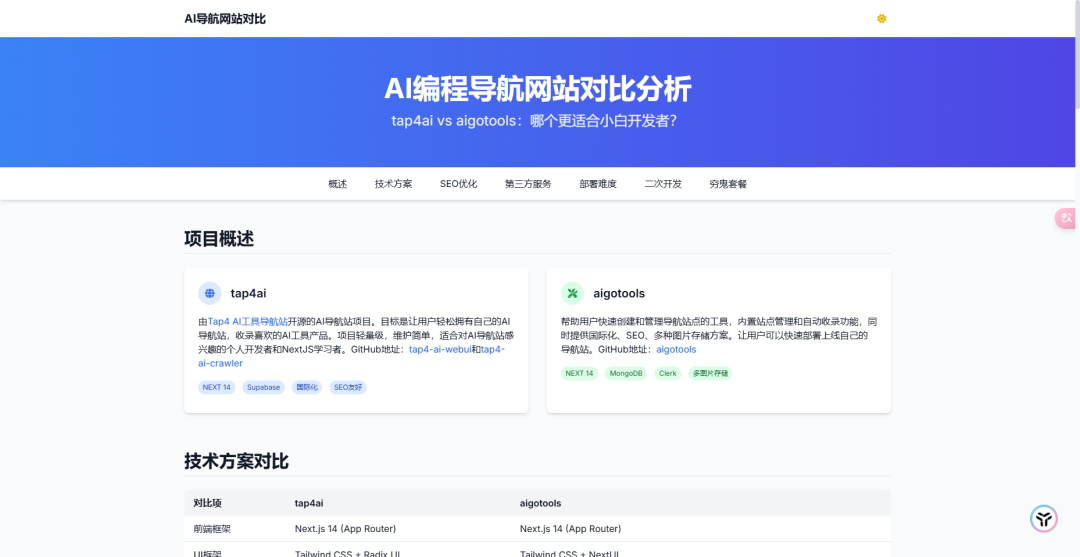Open the round assistant icon at bottom right
The image size is (1080, 557).
click(1043, 518)
